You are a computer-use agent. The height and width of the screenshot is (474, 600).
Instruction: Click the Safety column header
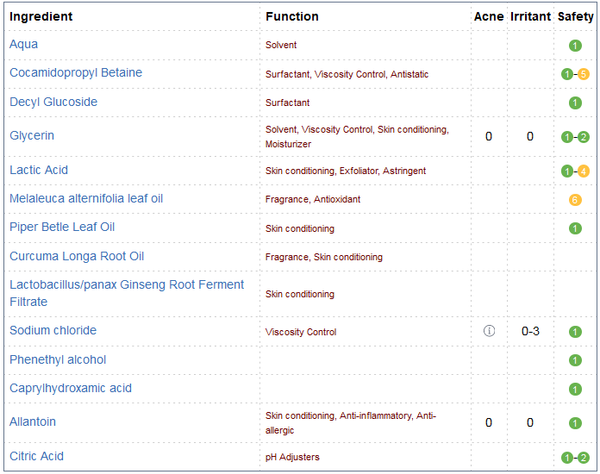coord(575,16)
